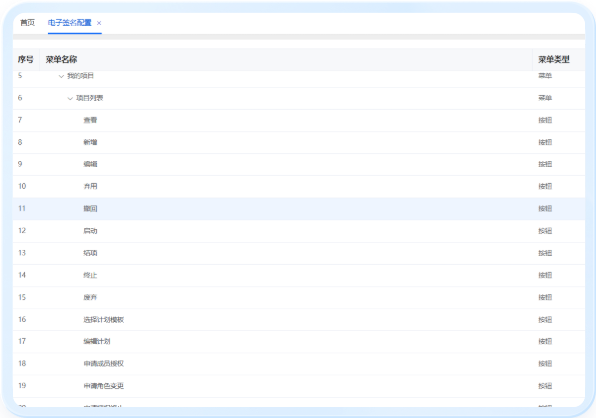Select the 申请成员授权 row
596x418 pixels.
pyautogui.click(x=299, y=364)
